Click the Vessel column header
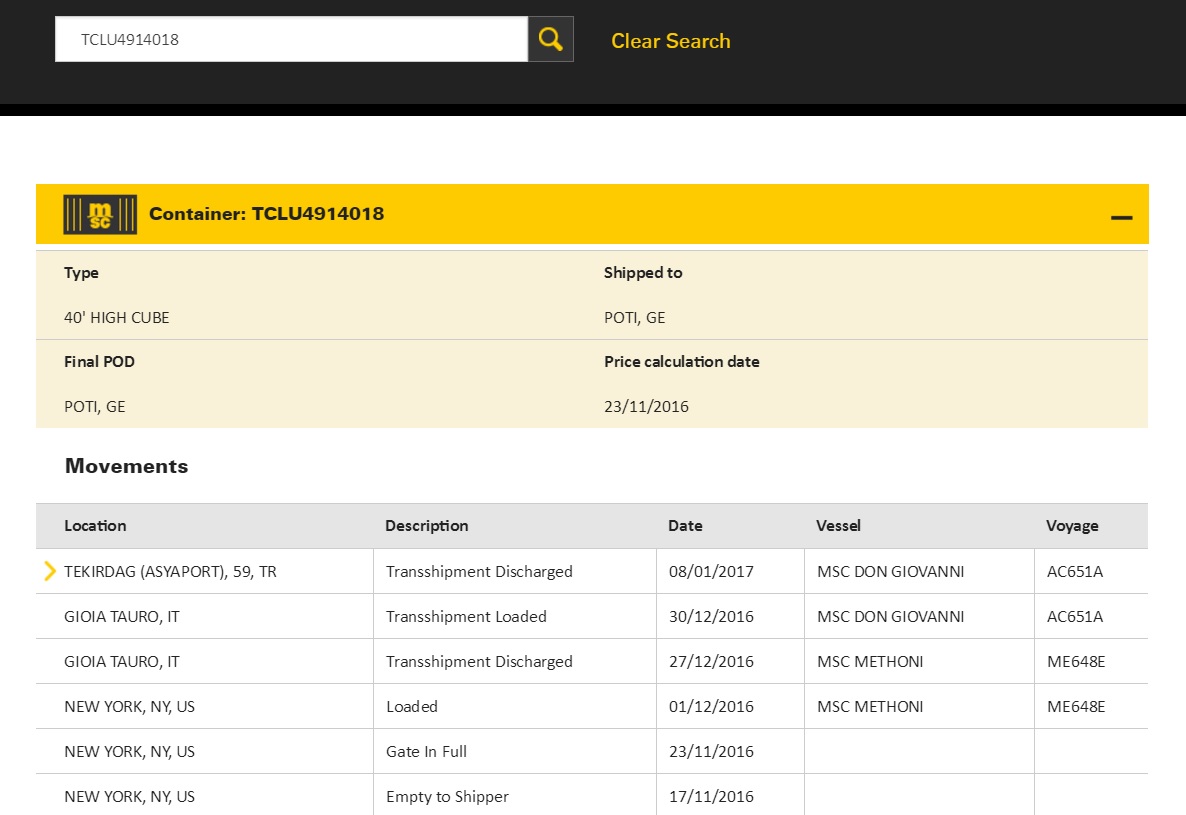1186x815 pixels. pyautogui.click(x=838, y=526)
